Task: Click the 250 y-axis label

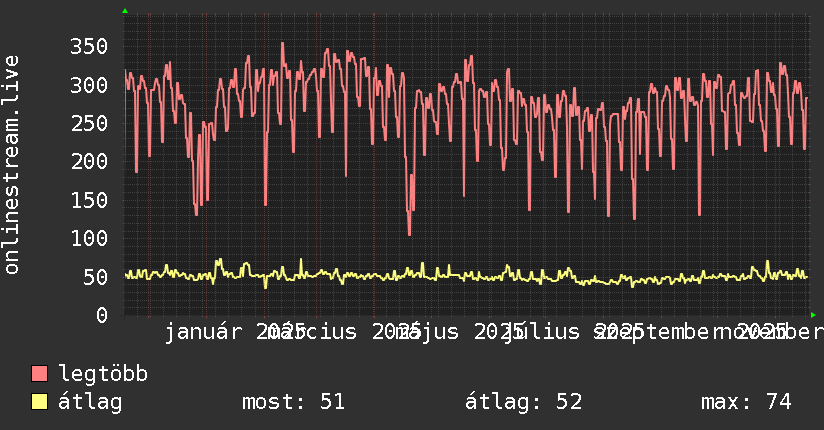Action: 89,124
